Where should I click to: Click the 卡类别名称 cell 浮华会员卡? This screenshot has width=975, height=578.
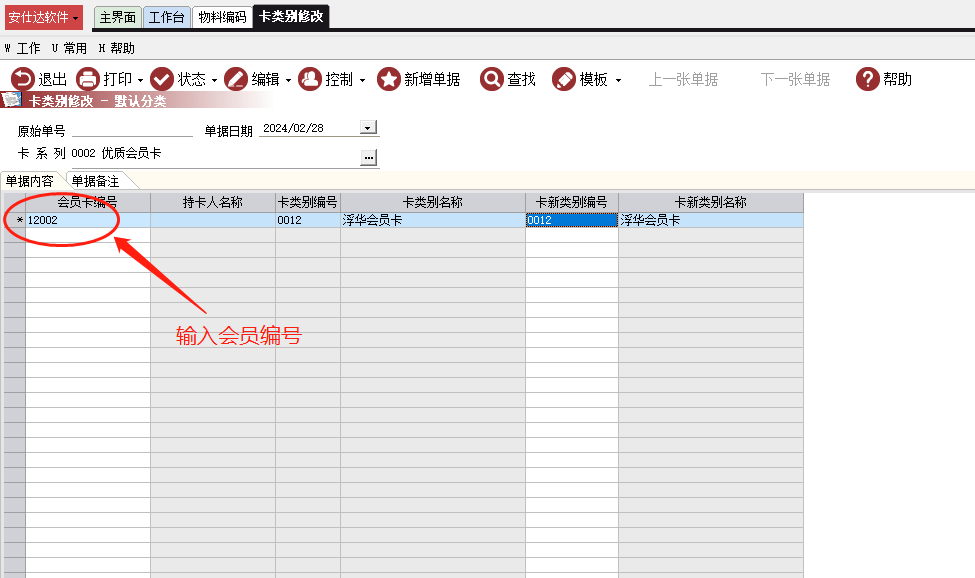point(433,220)
